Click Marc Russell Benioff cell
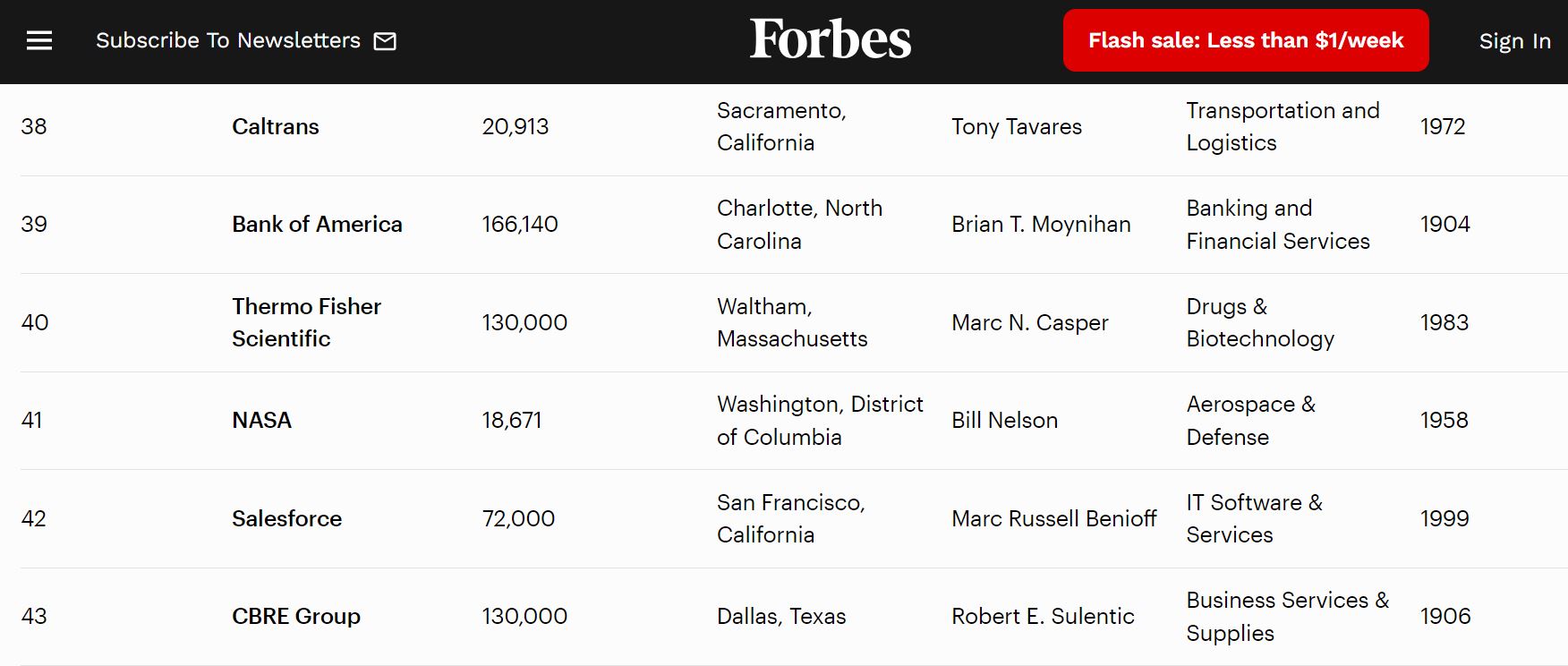The image size is (1568, 666). 1053,518
